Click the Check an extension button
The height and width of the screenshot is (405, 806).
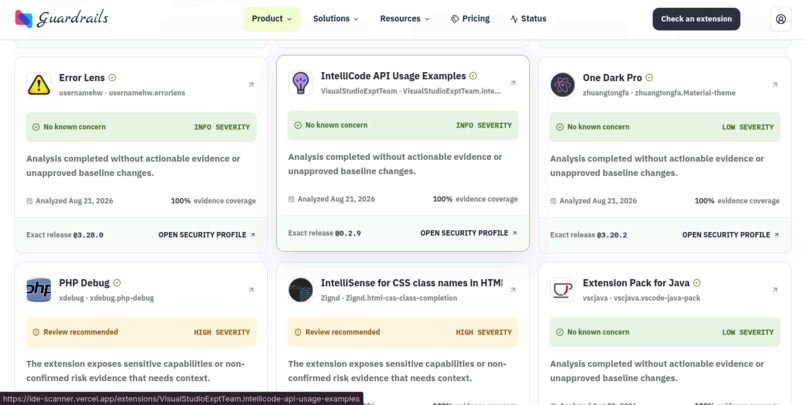696,19
